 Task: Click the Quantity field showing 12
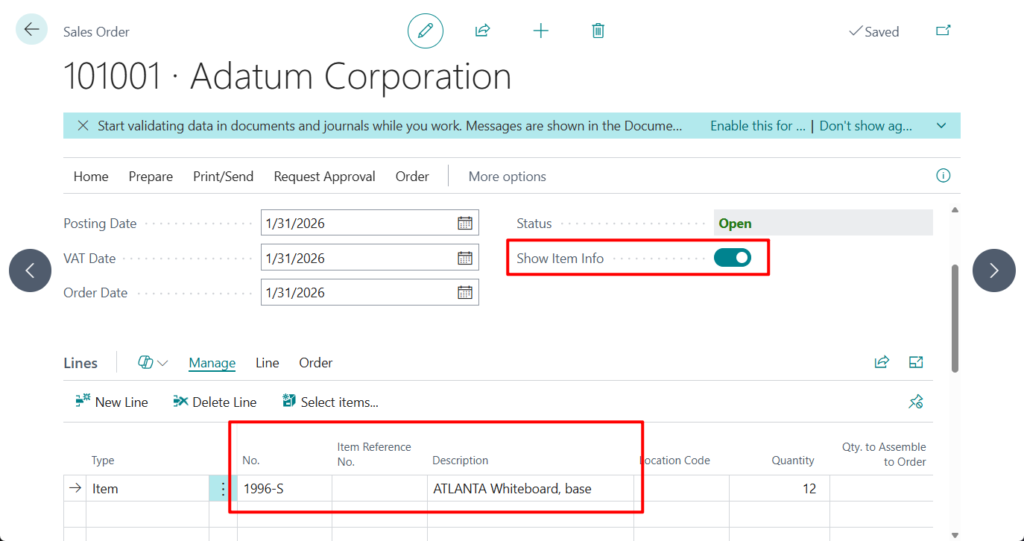pos(780,489)
